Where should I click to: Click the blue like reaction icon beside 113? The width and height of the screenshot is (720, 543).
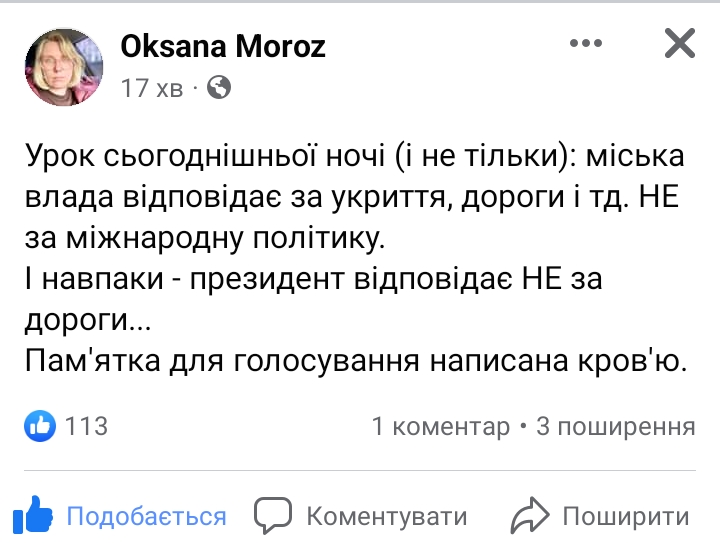[x=41, y=426]
